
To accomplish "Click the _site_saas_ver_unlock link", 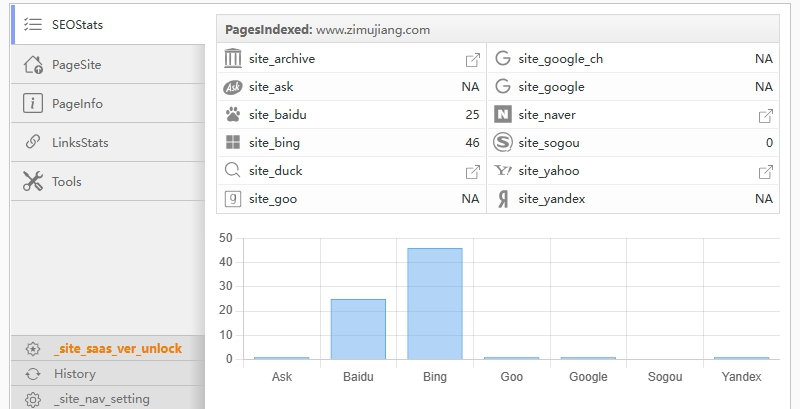I will (117, 349).
